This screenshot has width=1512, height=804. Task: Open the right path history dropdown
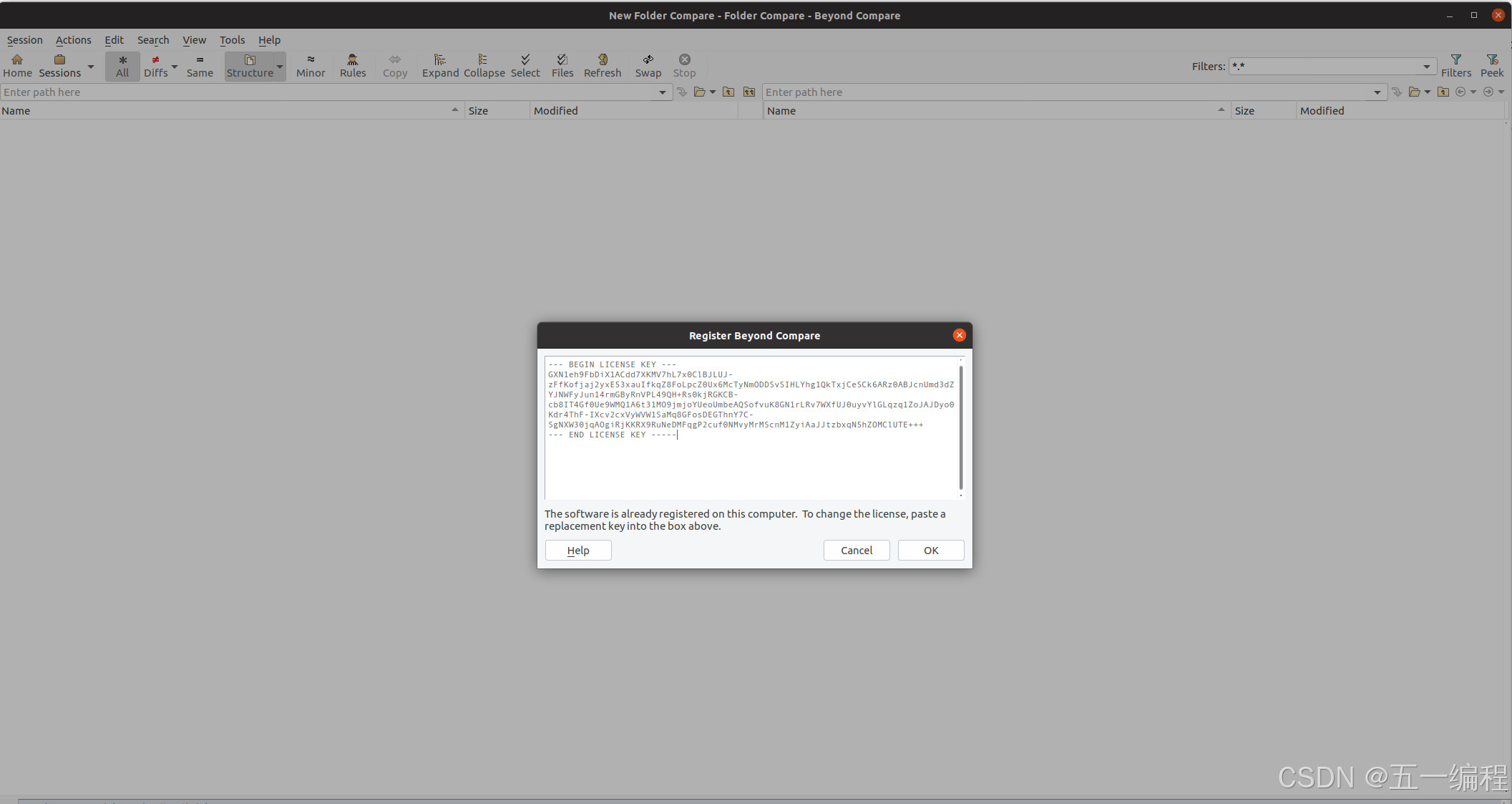tap(1377, 92)
